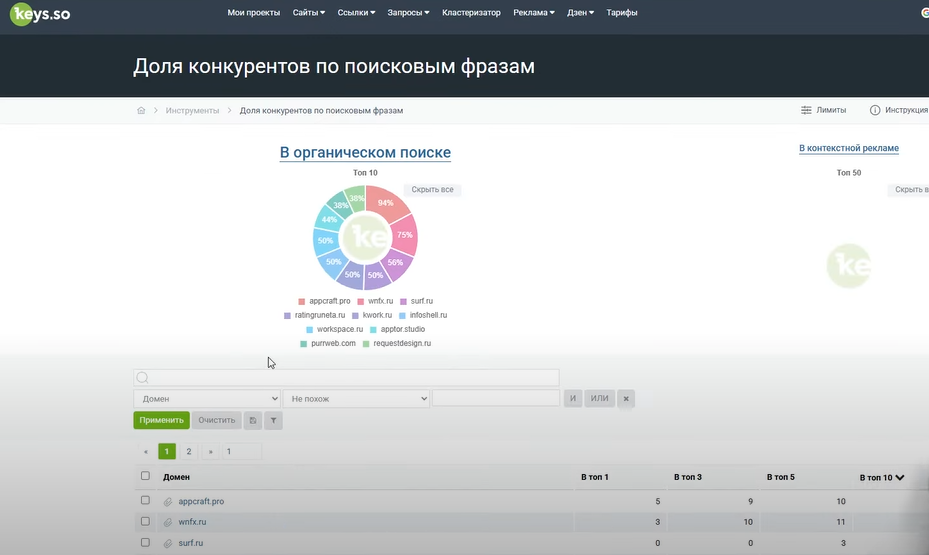Open the appcraft.pro domain link

tap(201, 502)
